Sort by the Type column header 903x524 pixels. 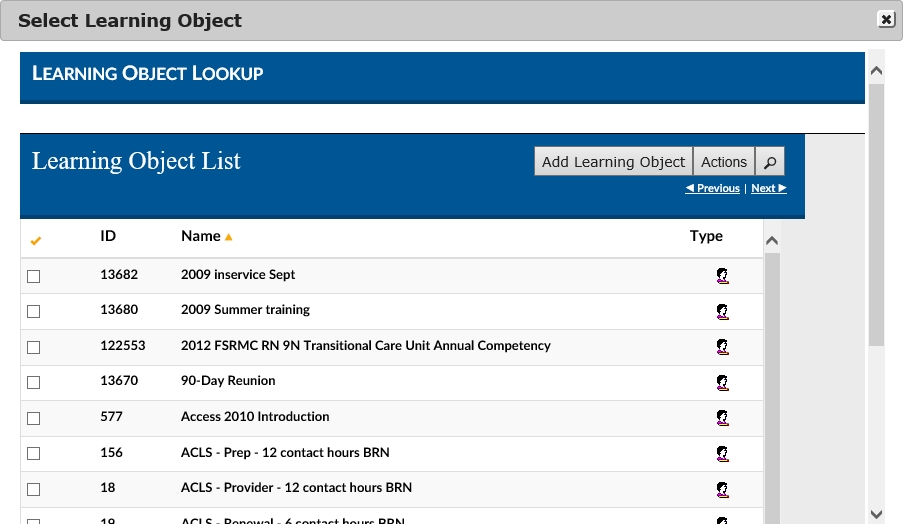click(706, 236)
